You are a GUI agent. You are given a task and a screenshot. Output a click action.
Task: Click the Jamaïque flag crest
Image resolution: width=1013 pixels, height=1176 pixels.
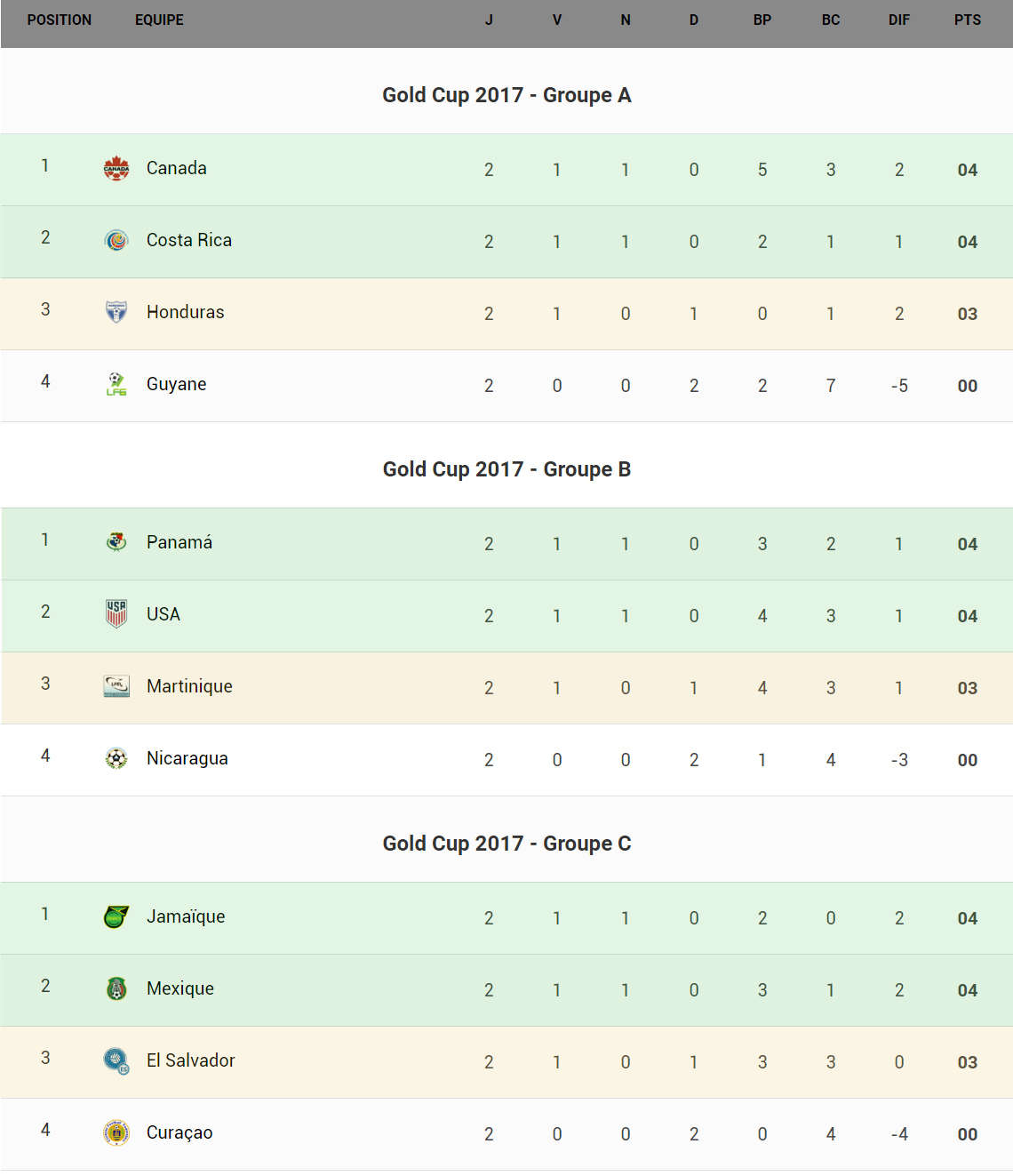coord(116,916)
